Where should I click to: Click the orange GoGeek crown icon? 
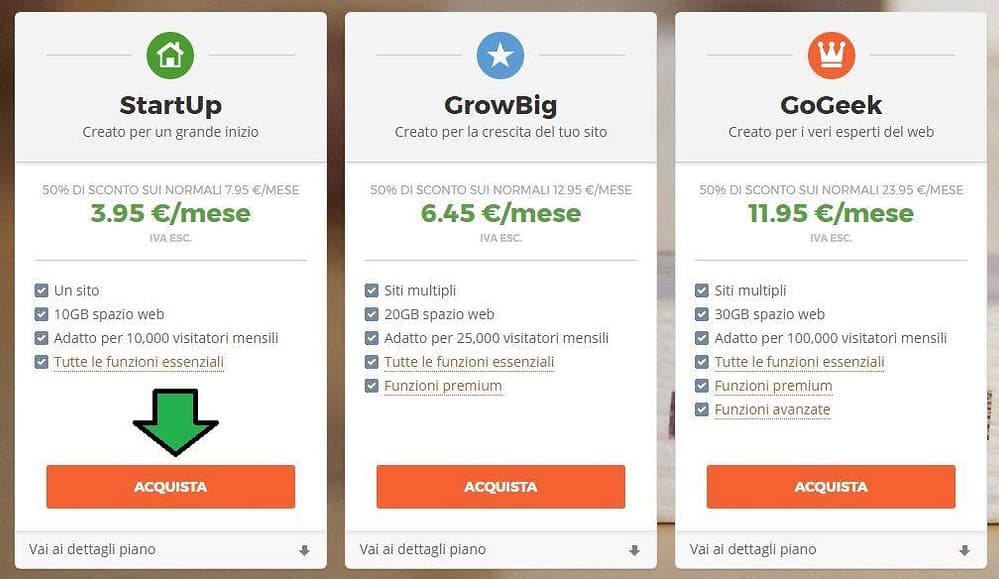(831, 55)
